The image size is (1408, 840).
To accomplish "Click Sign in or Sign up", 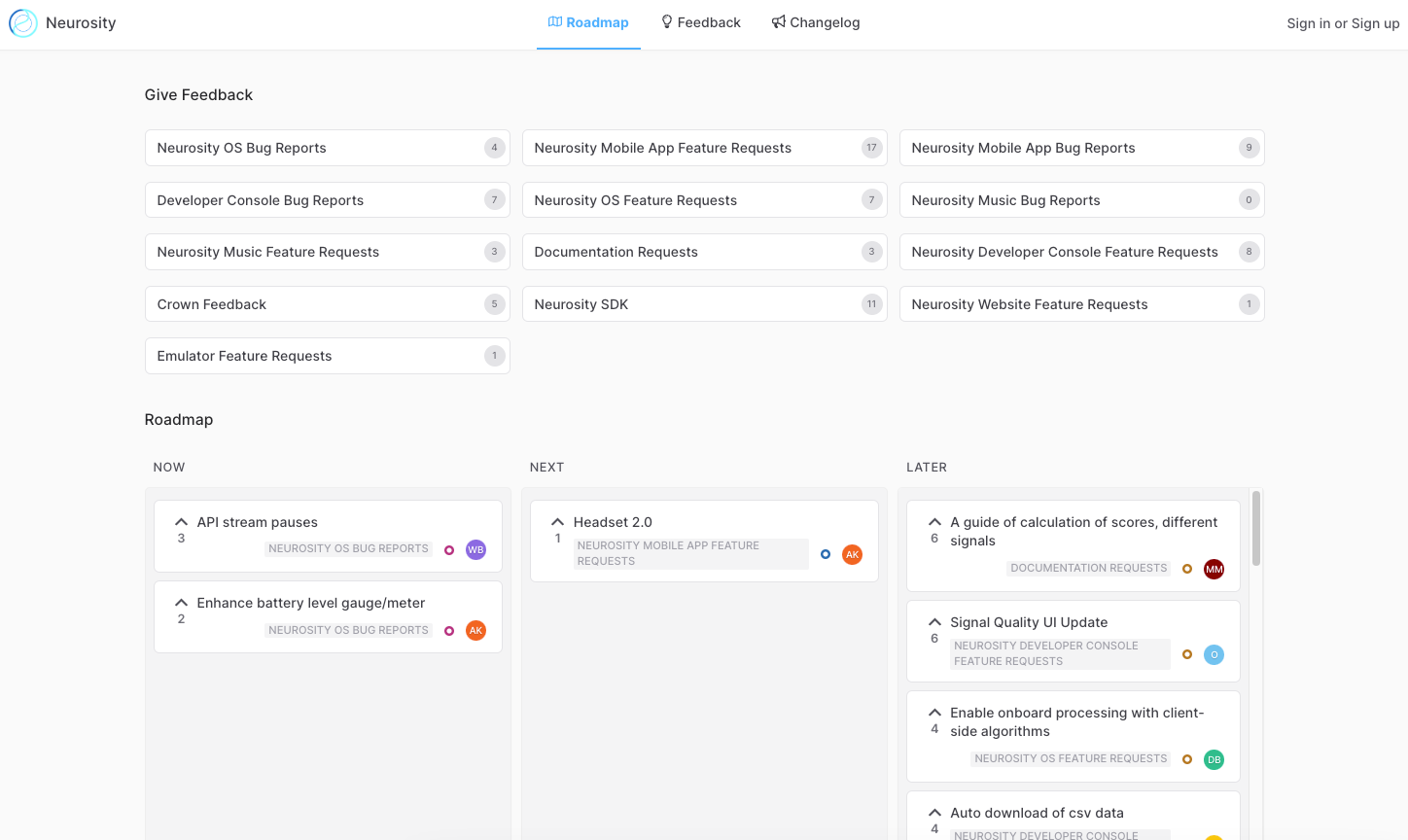I will pos(1343,23).
